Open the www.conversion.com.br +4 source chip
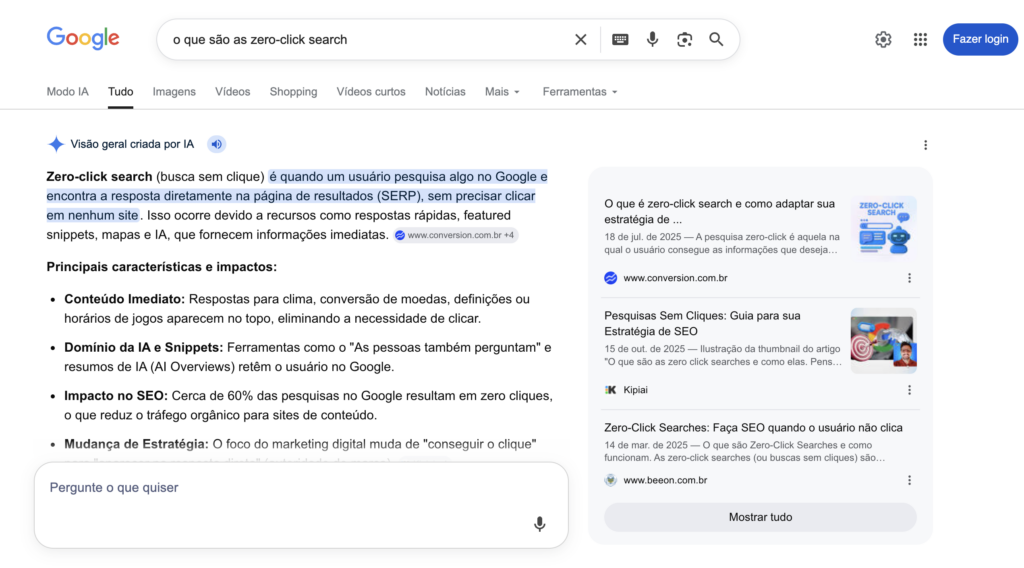Viewport: 1024px width, 568px height. pos(455,235)
